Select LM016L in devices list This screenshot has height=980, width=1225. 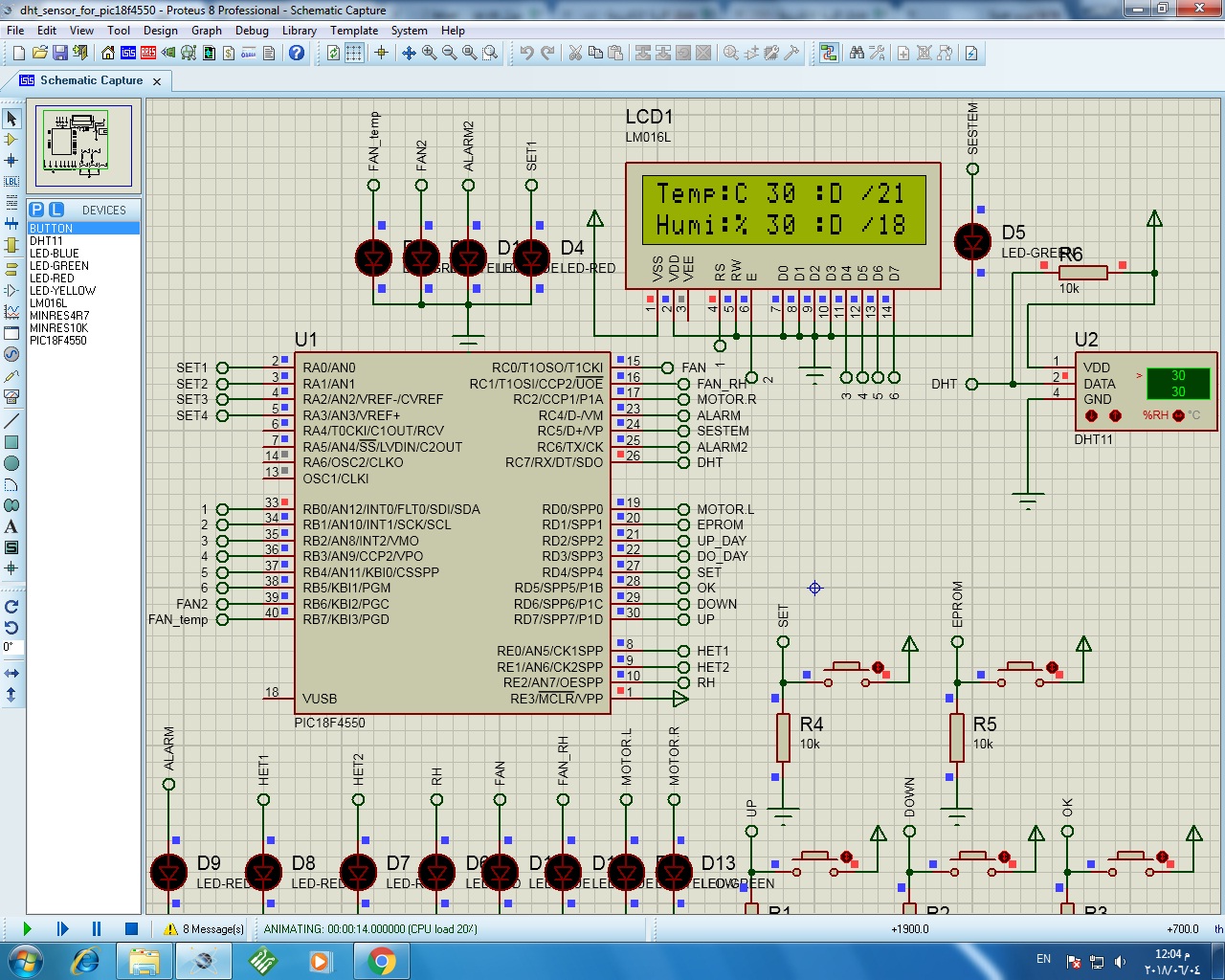pos(49,303)
